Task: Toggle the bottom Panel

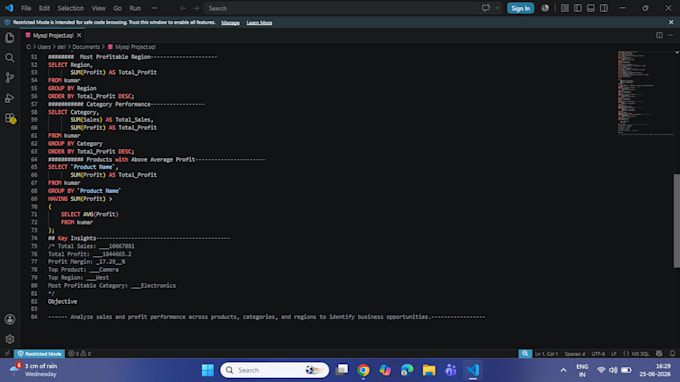Action: coord(591,8)
